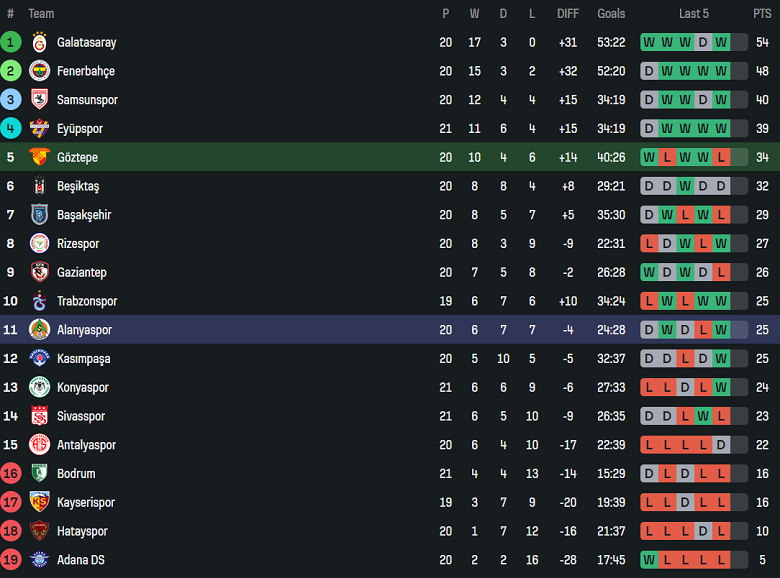The width and height of the screenshot is (780, 578).
Task: Open the Fenerbahçe team logo
Action: (x=39, y=71)
